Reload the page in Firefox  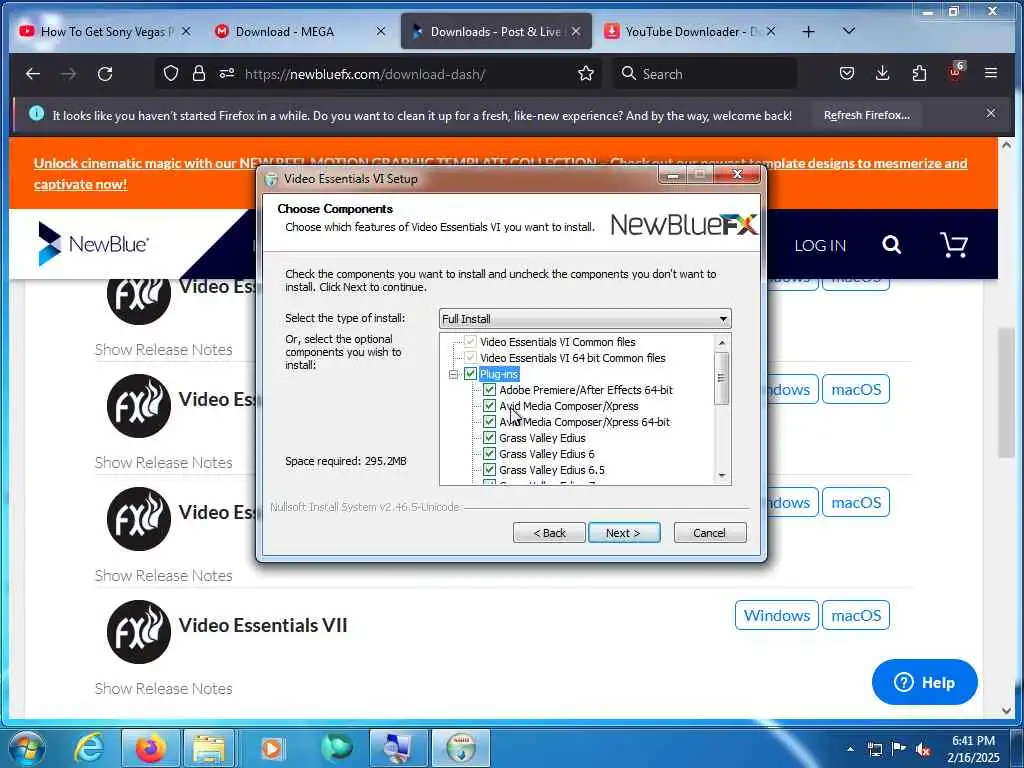tap(105, 74)
